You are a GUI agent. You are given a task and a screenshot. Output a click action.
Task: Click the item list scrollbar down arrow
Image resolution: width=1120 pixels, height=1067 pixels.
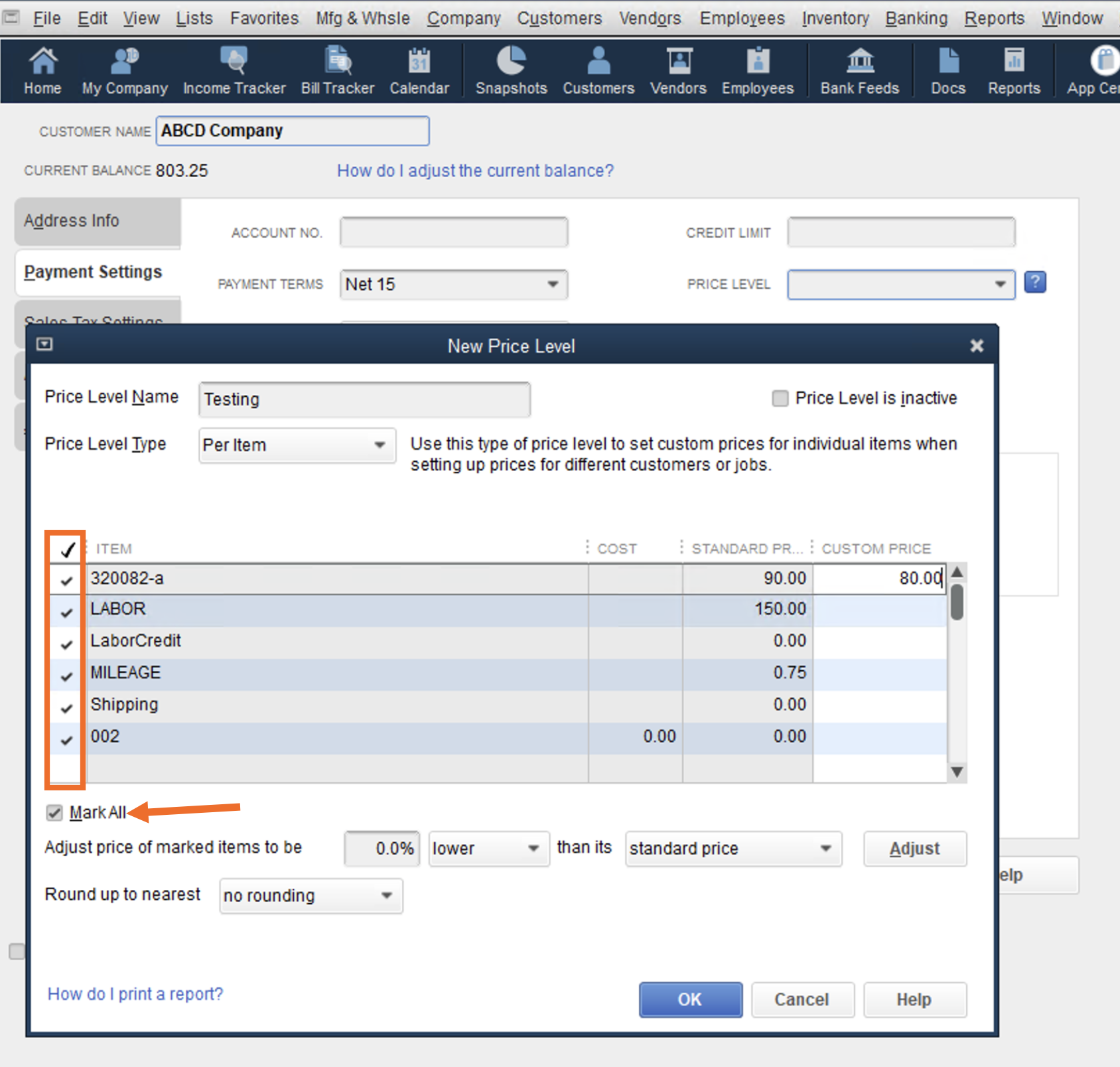pyautogui.click(x=956, y=772)
